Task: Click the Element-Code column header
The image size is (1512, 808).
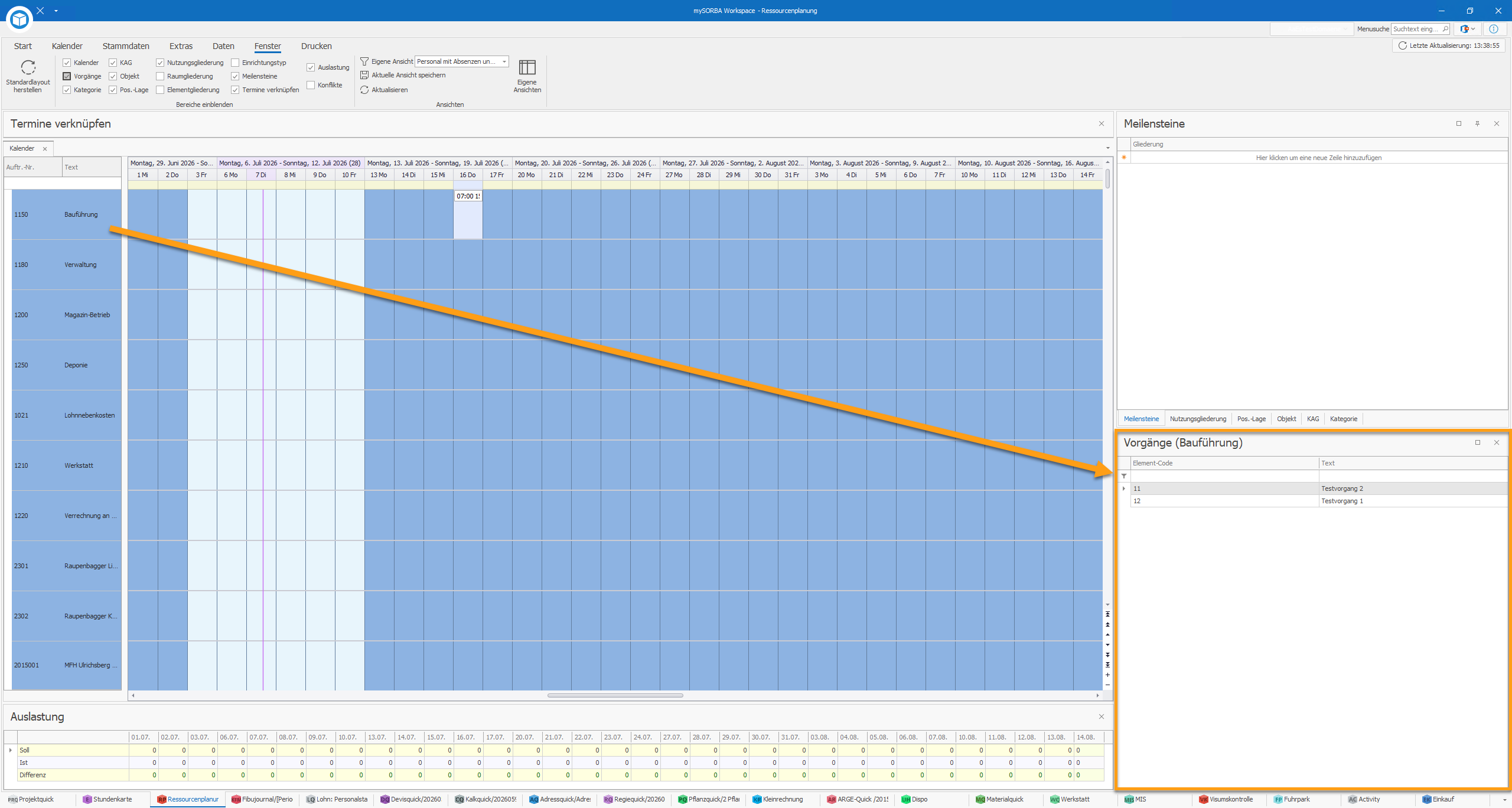Action: point(1224,463)
